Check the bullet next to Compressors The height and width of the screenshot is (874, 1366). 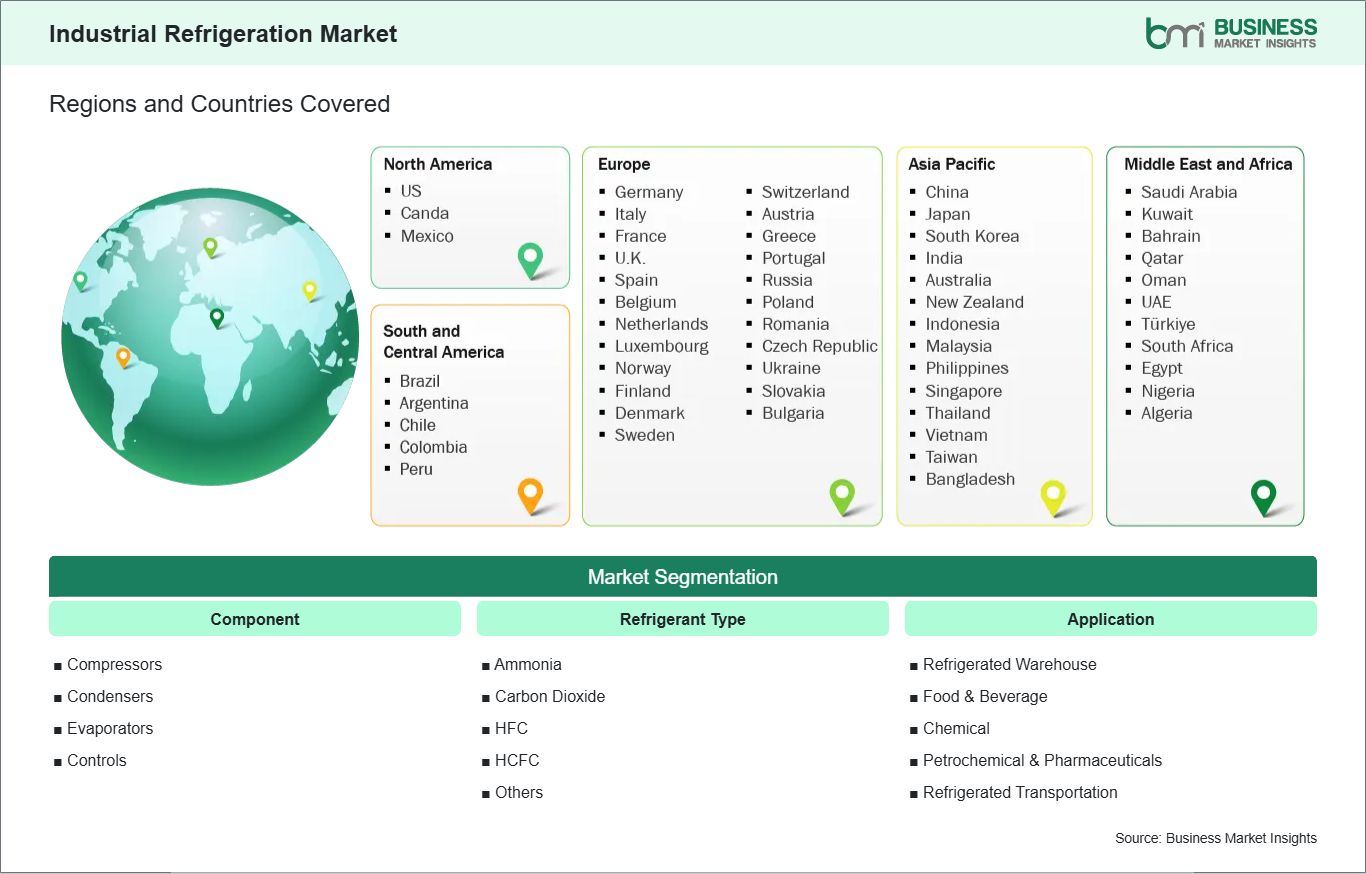tap(58, 664)
